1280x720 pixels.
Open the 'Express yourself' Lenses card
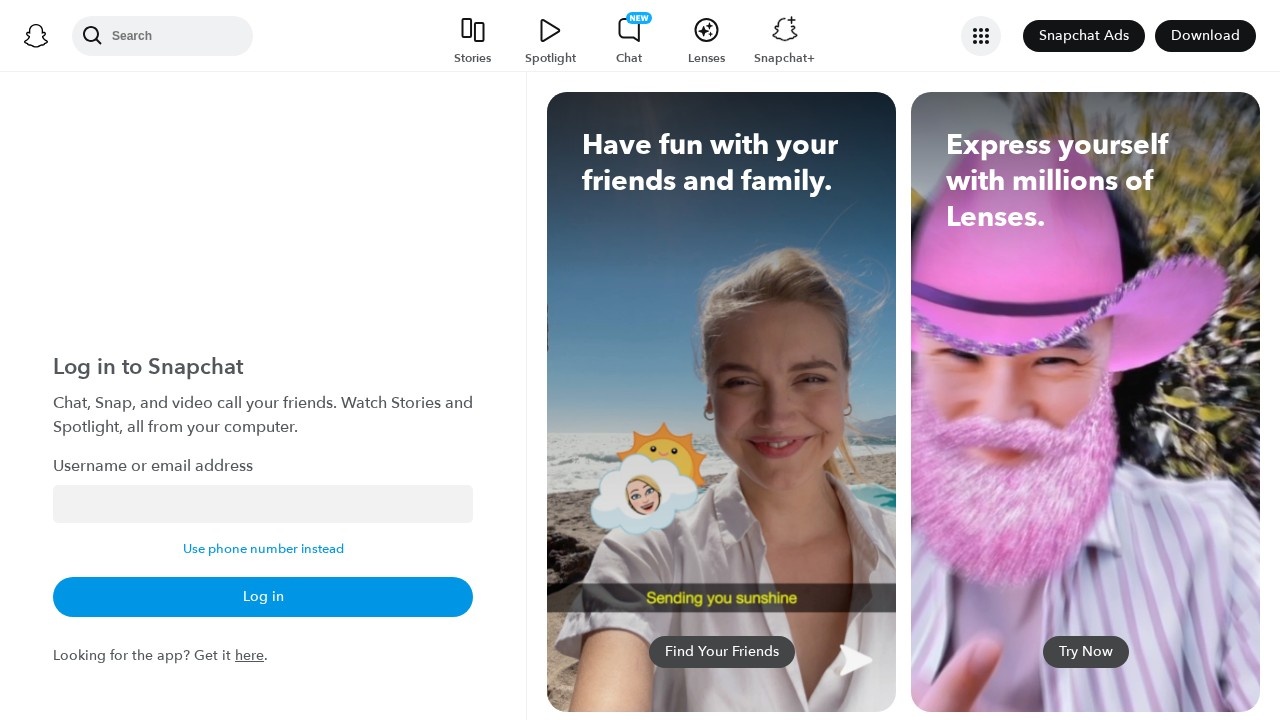point(1085,402)
